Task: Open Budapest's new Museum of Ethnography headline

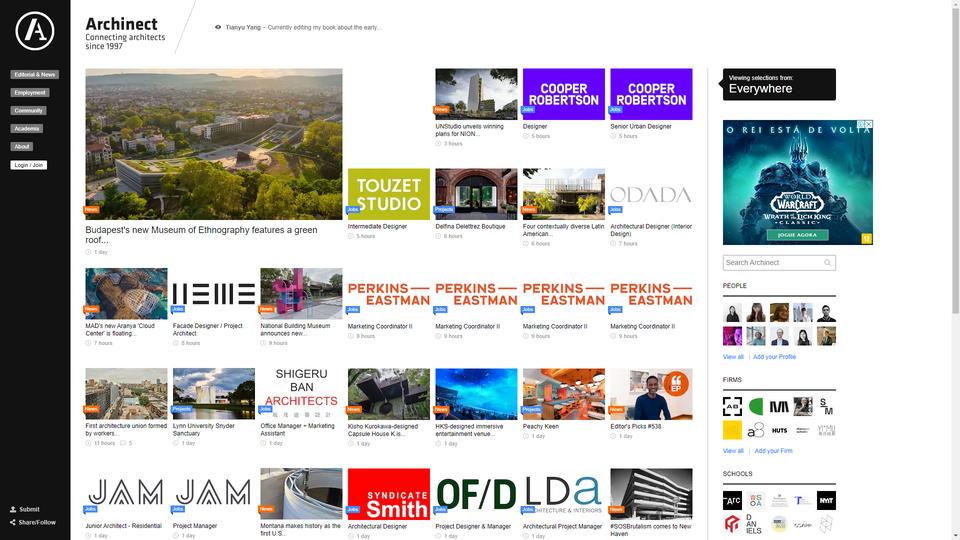Action: (x=201, y=234)
